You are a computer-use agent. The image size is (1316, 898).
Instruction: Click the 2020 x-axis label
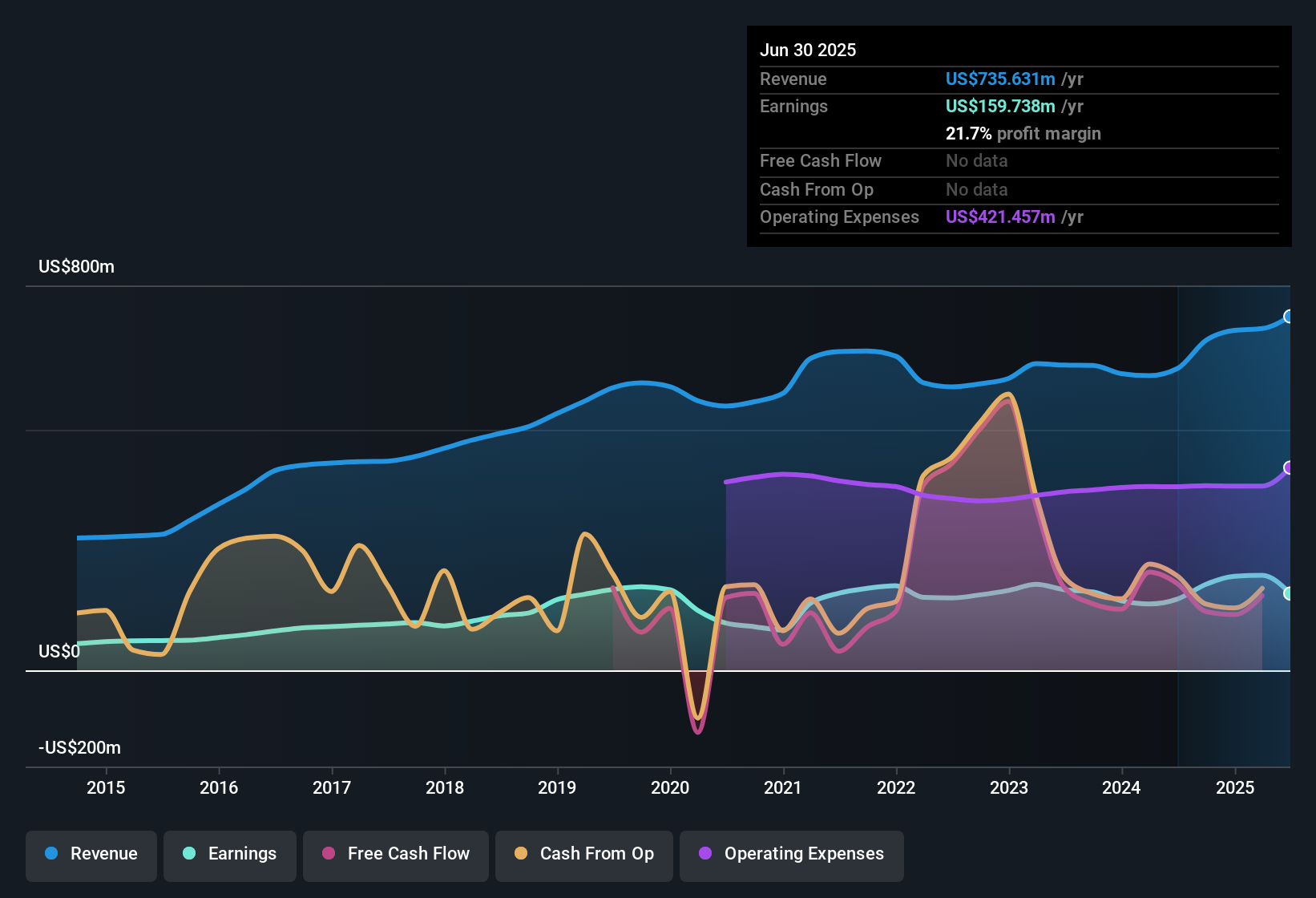coord(670,787)
